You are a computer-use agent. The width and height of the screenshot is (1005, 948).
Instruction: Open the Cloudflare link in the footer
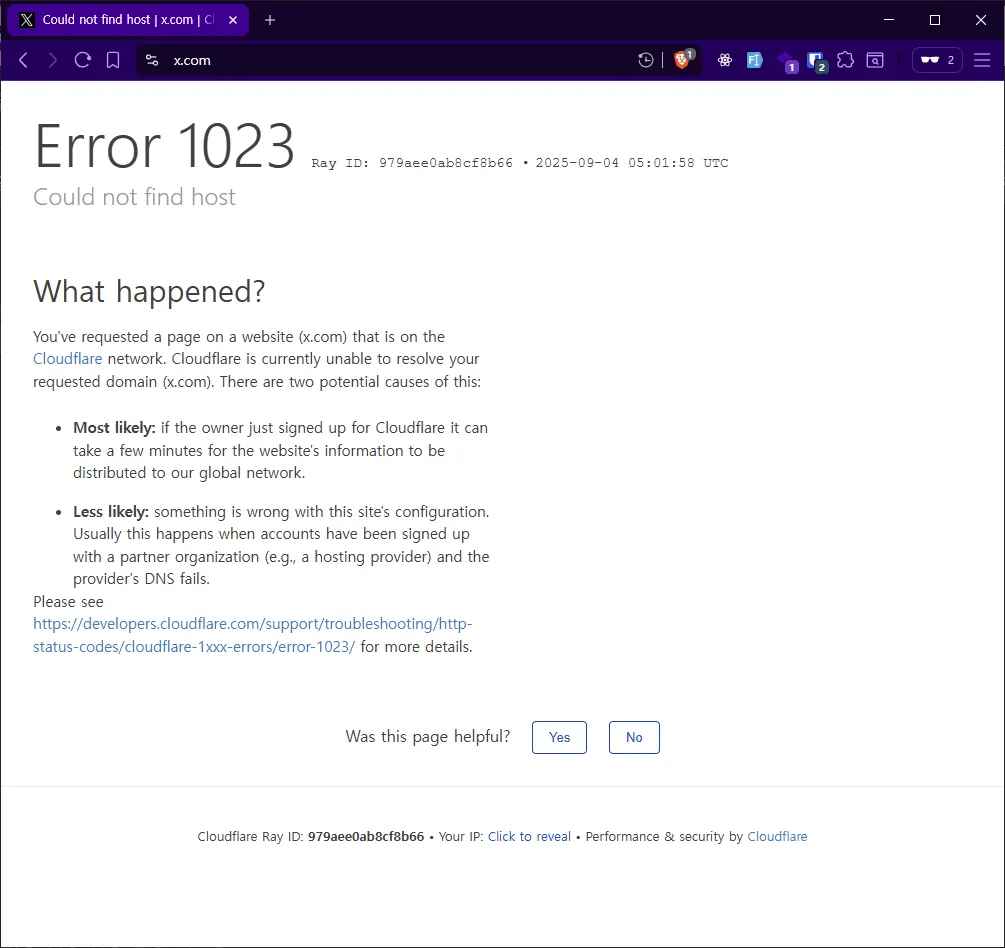pos(777,836)
